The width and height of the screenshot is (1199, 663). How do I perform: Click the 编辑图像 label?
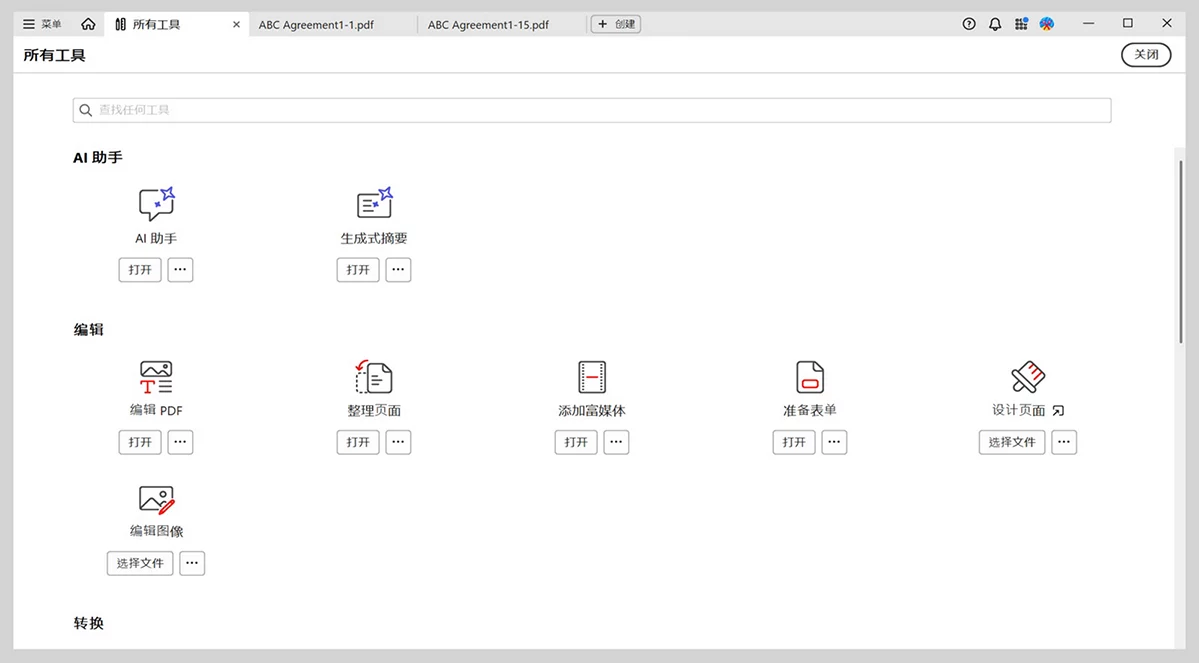click(157, 531)
